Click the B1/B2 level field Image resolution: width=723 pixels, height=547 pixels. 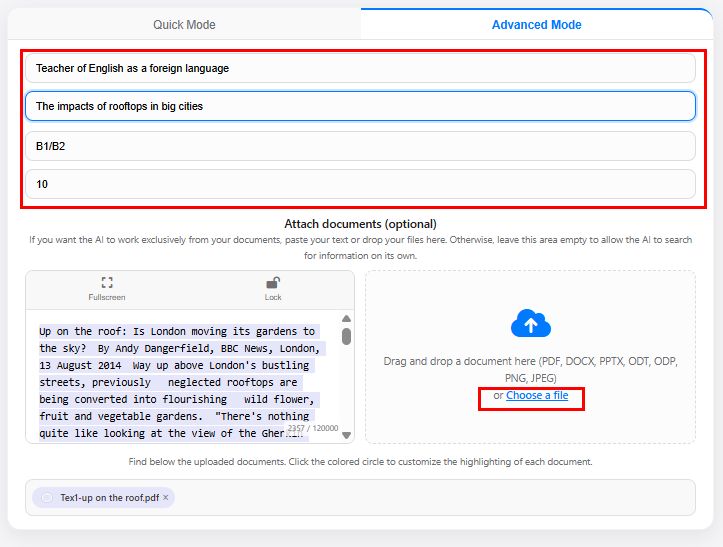pyautogui.click(x=360, y=146)
